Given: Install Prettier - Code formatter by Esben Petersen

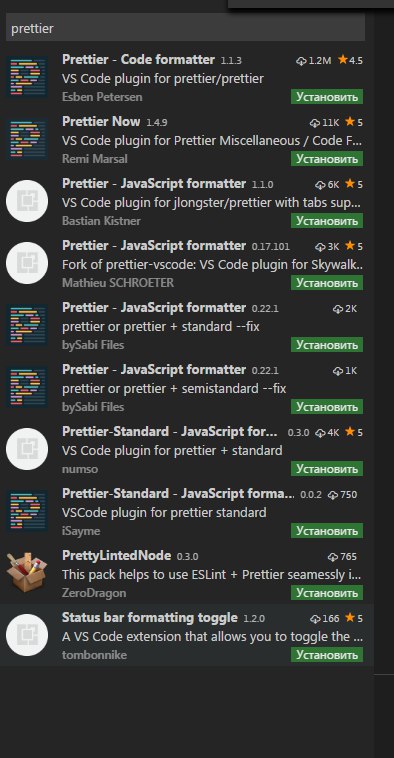Looking at the screenshot, I should [x=327, y=97].
